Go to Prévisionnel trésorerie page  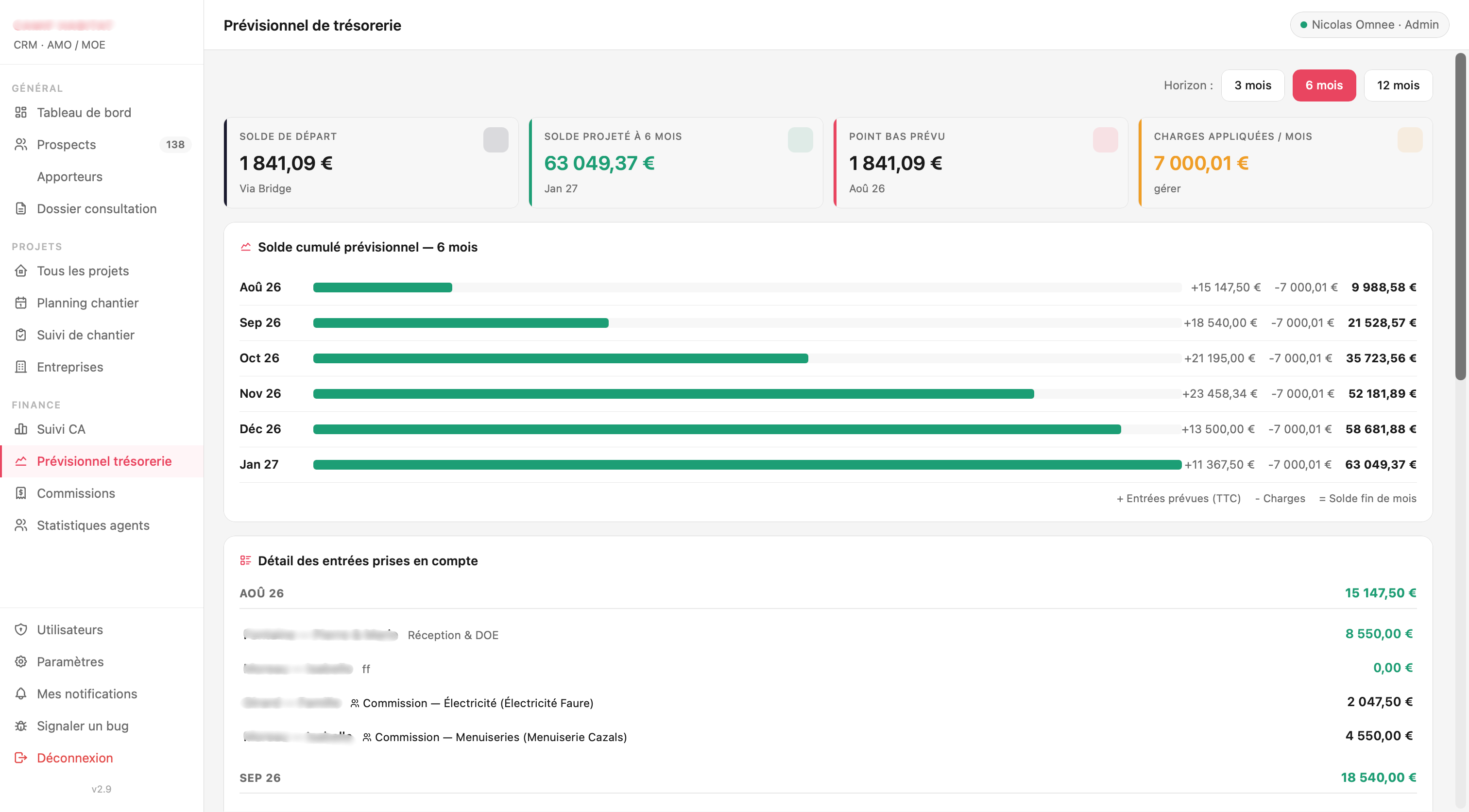click(102, 461)
